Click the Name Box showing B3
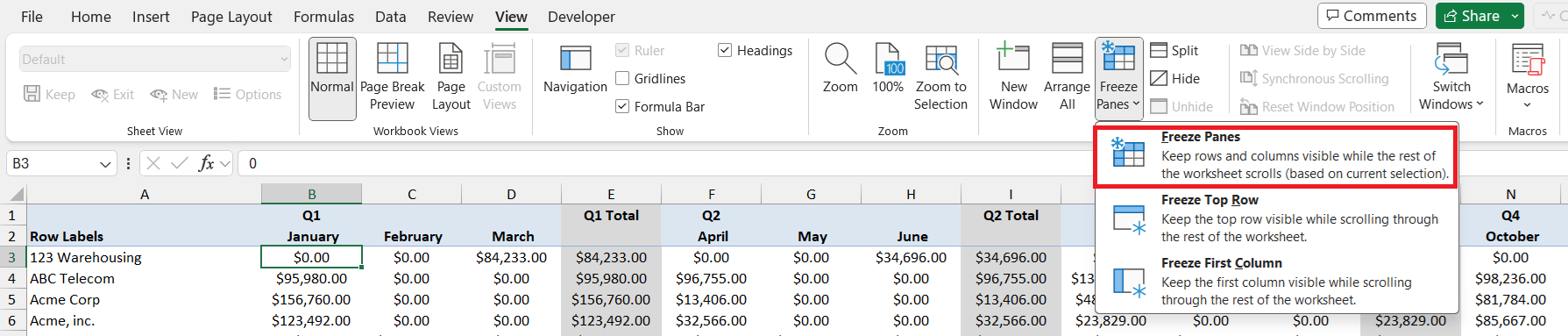The width and height of the screenshot is (1568, 336). [x=52, y=164]
